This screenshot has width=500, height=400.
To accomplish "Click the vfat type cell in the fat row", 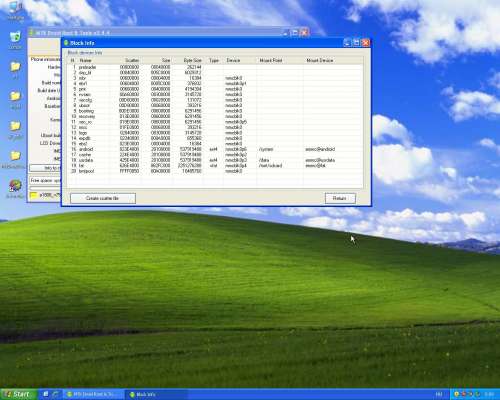I will coord(214,165).
